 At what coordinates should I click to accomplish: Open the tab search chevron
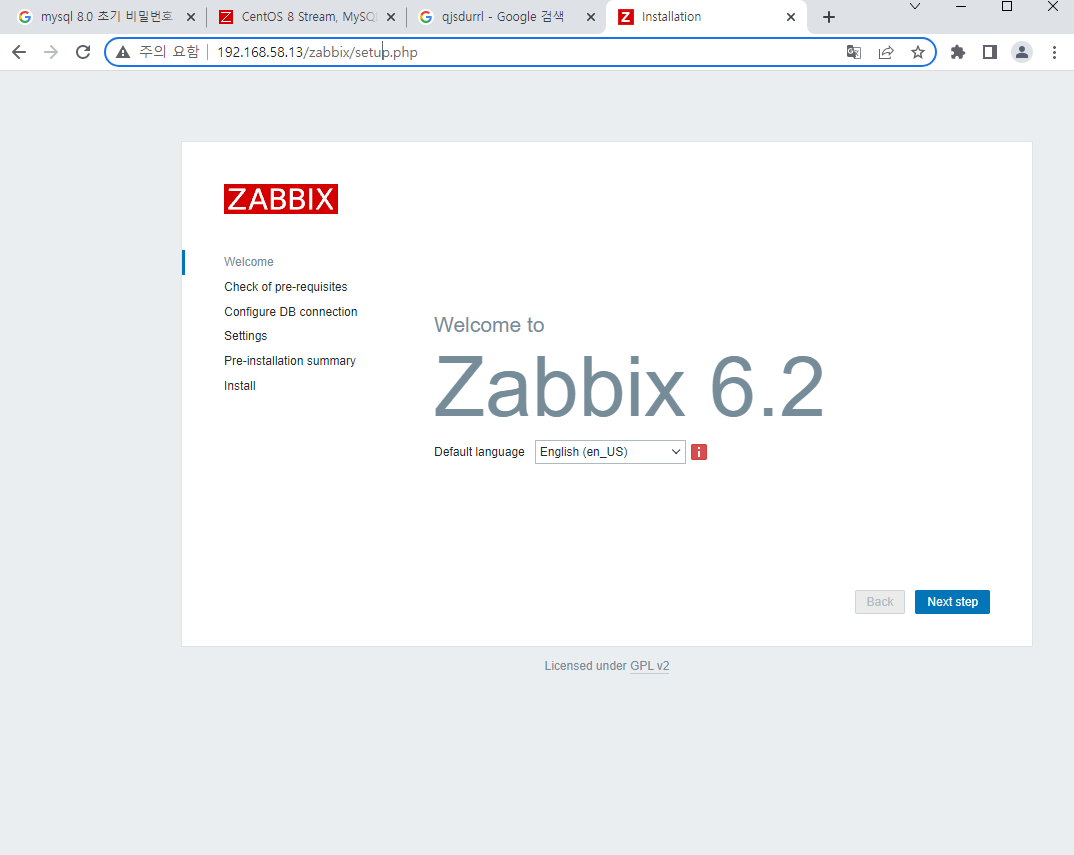[x=914, y=6]
